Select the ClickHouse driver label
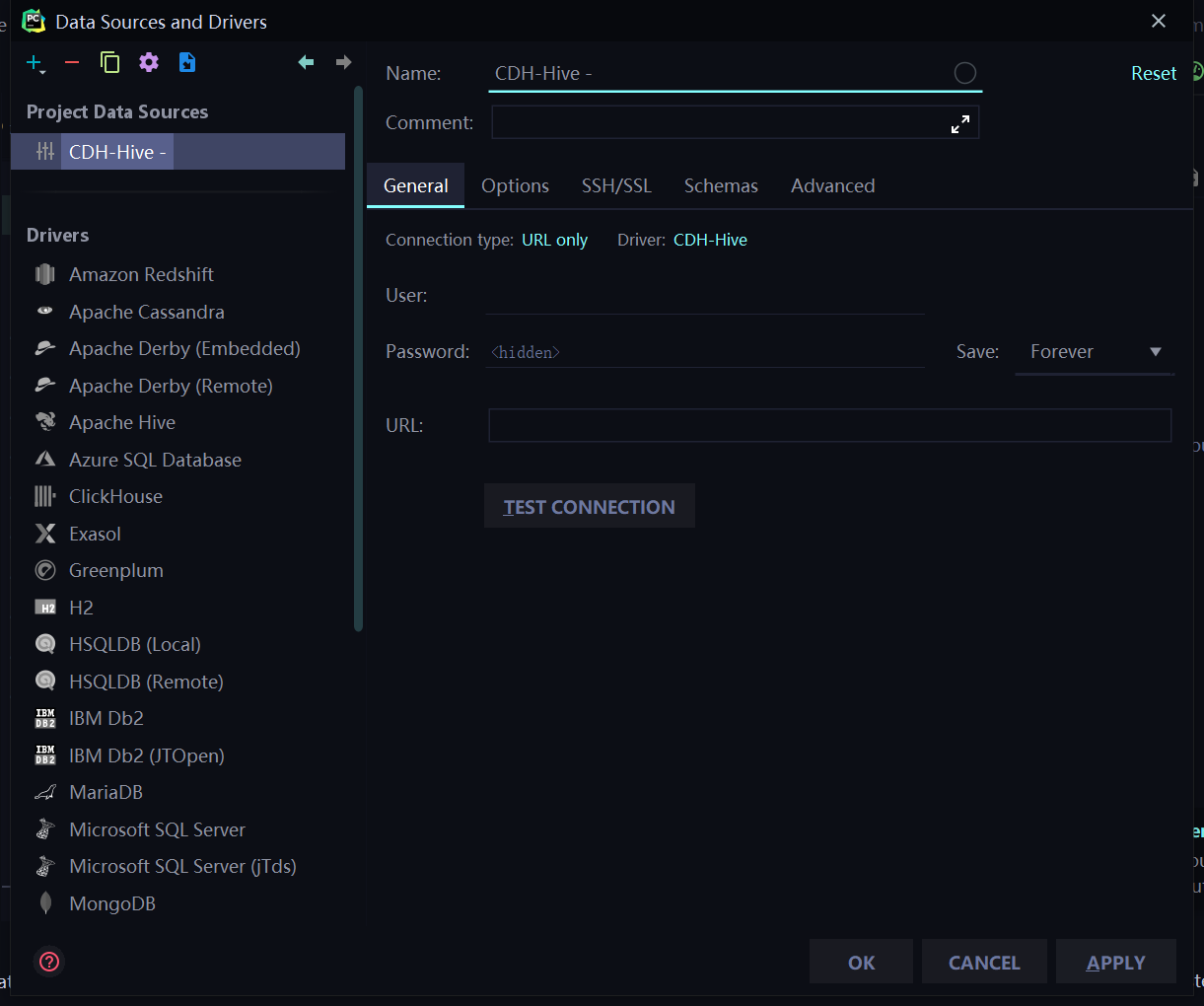Viewport: 1204px width, 1006px height. [115, 496]
